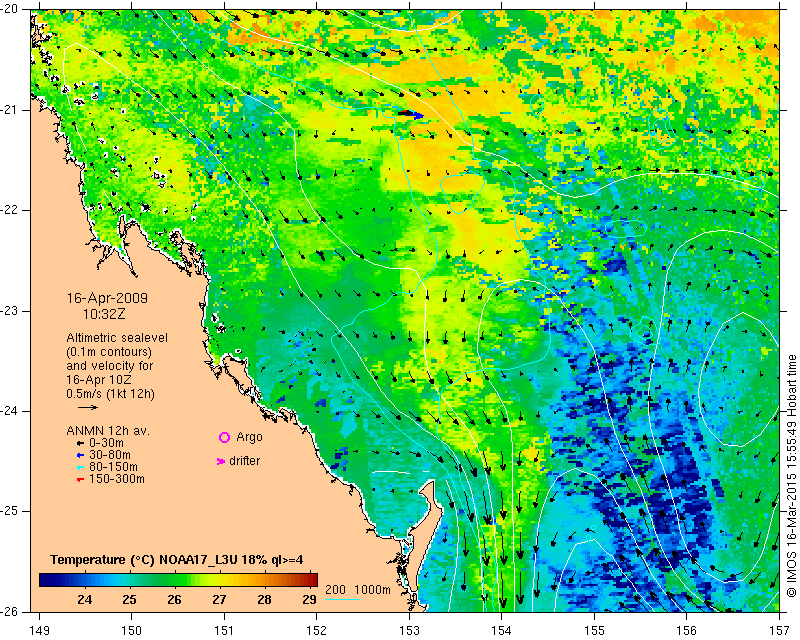Click the cyan 200m depth contour legend line
Viewport: 800px width, 640px height.
click(x=342, y=599)
